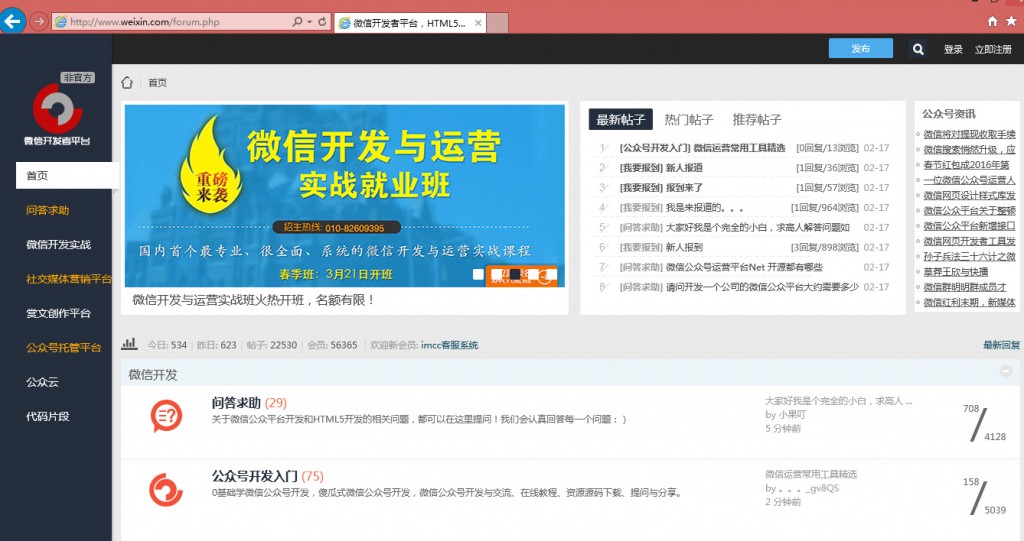Go back with the browser back arrow
The width and height of the screenshot is (1024, 541).
(x=12, y=22)
